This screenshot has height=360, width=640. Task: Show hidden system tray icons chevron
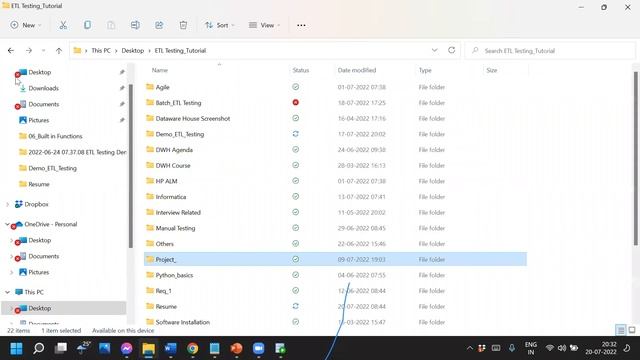[x=469, y=348]
